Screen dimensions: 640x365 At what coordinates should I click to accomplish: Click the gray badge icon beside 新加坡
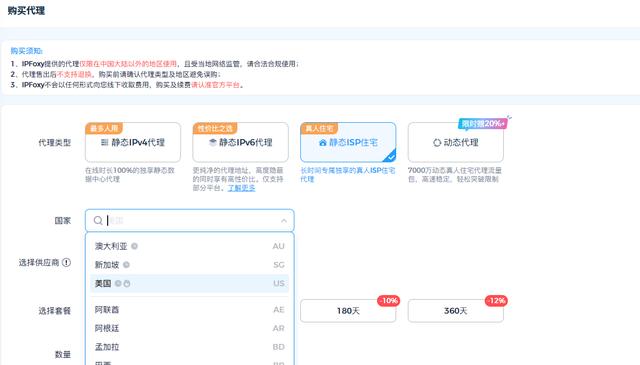coord(126,265)
